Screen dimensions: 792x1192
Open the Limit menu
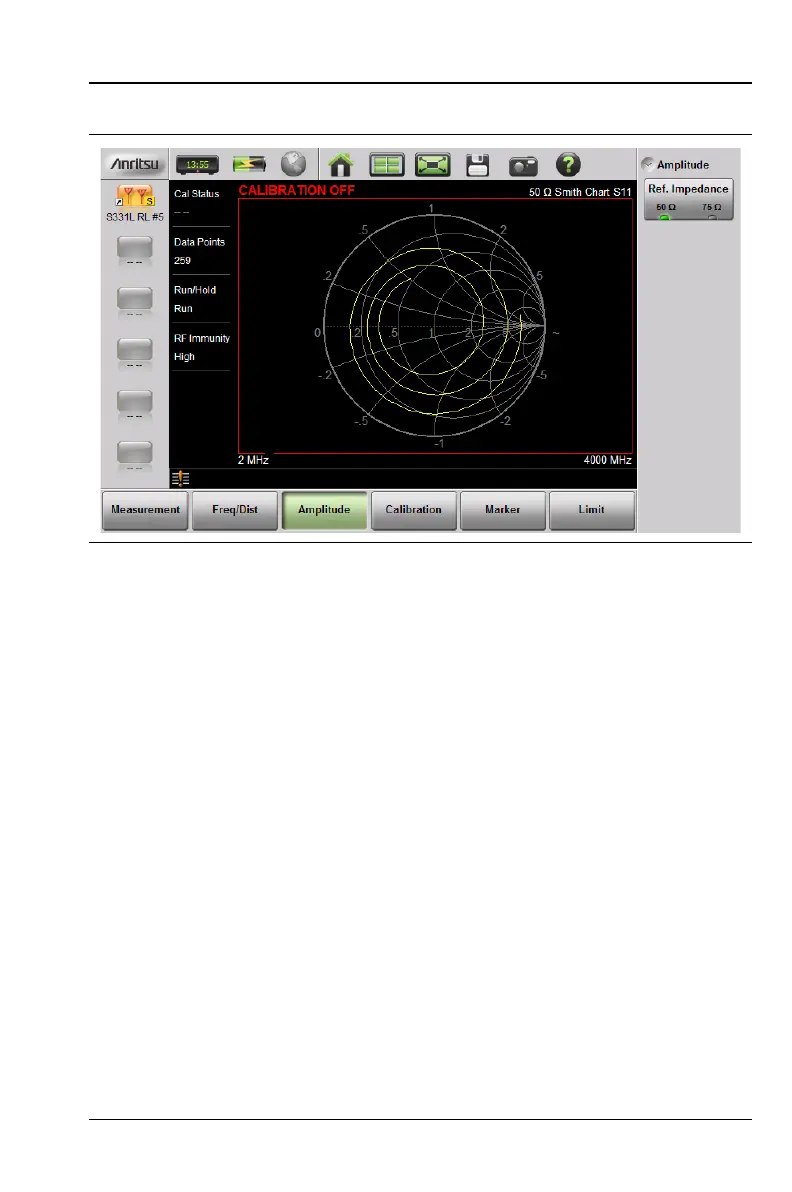tap(591, 509)
